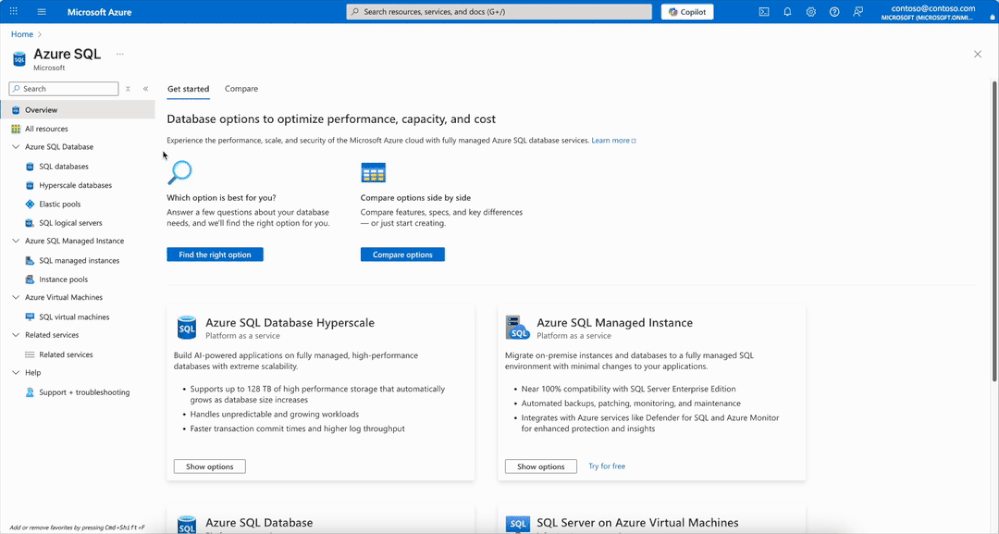999x534 pixels.
Task: Click the Support + troubleshooting person icon
Action: 29,392
